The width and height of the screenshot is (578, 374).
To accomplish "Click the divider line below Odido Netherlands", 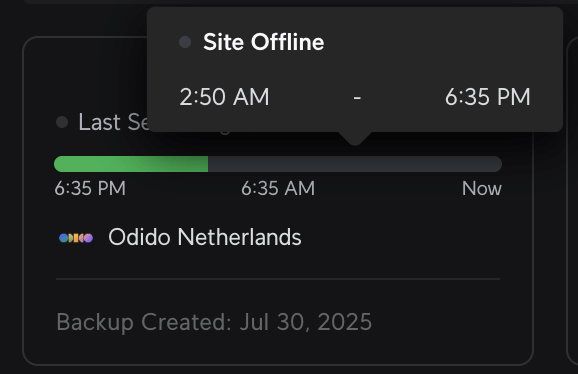I will 278,279.
